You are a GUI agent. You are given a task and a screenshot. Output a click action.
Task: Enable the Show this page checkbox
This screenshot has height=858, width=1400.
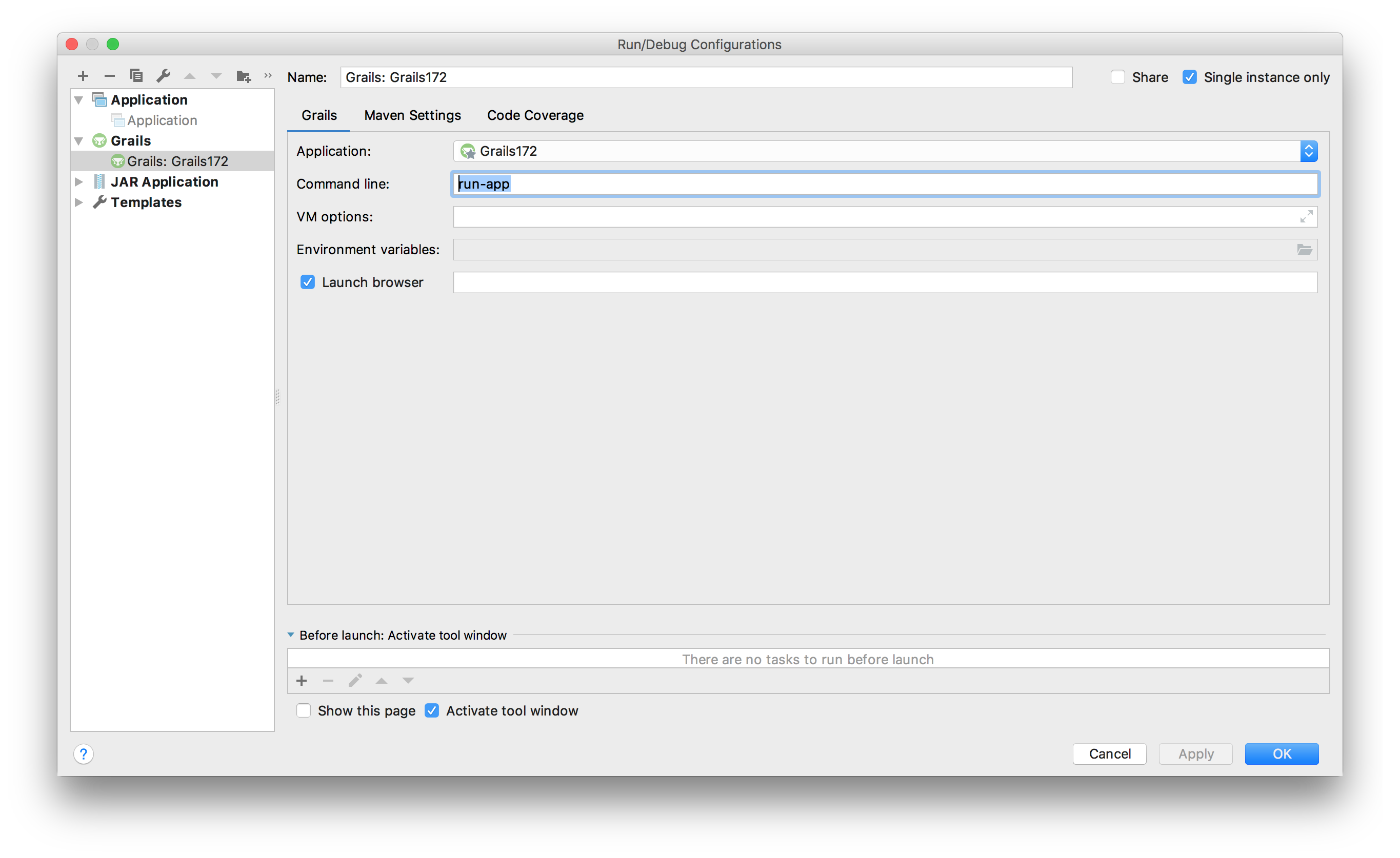[x=304, y=711]
